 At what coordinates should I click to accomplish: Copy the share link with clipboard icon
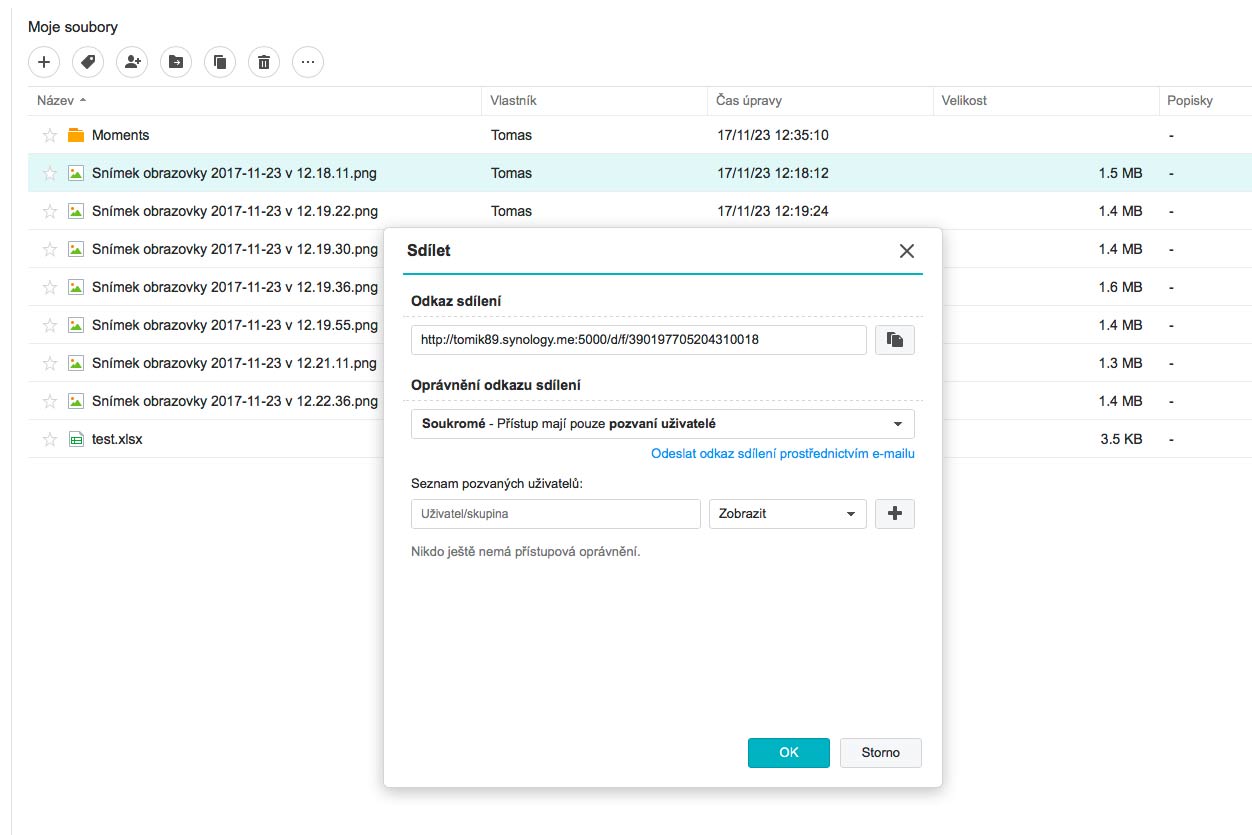pyautogui.click(x=895, y=340)
